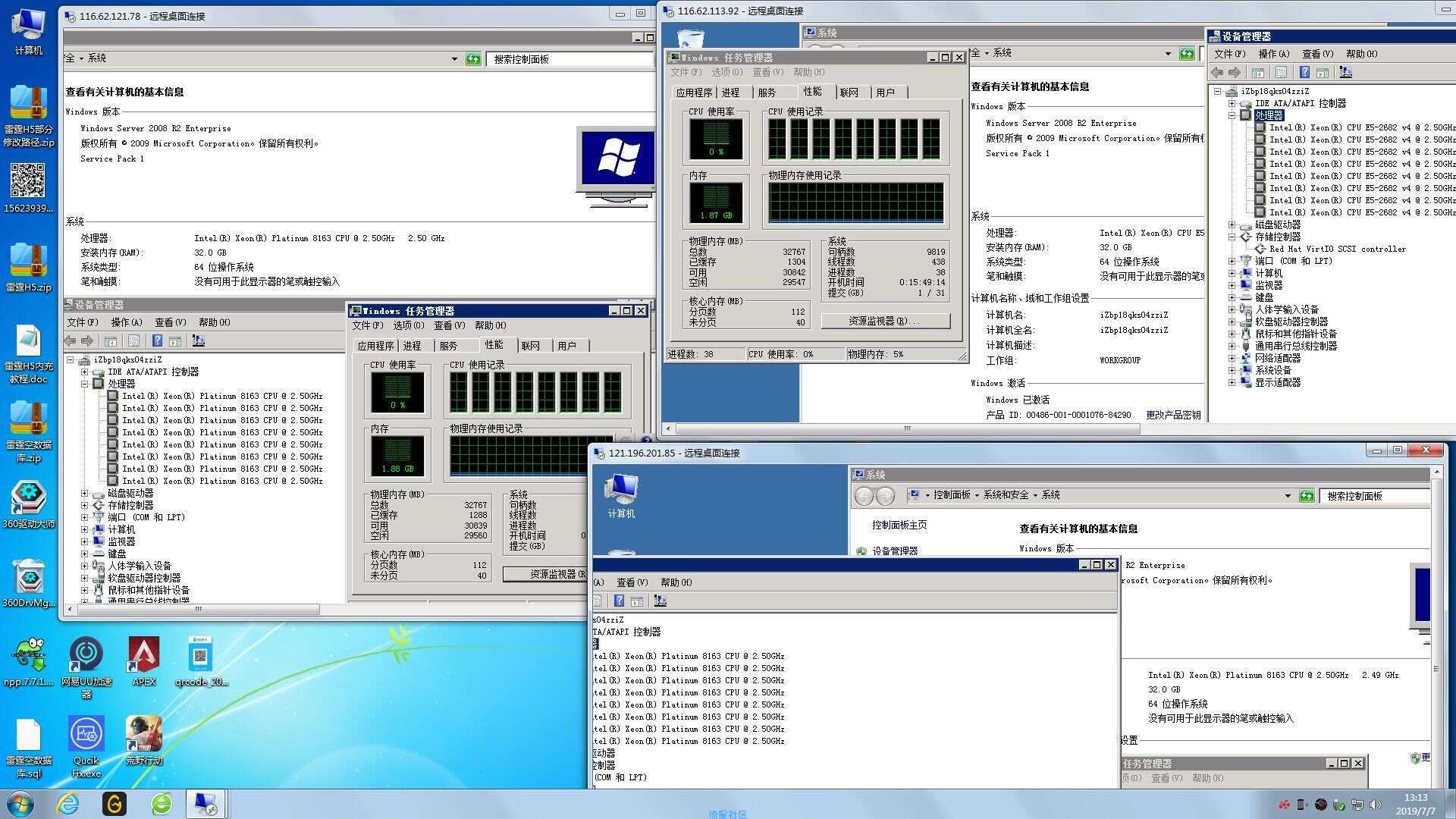The height and width of the screenshot is (819, 1456).
Task: Open Internet Explorer from the taskbar
Action: (x=68, y=804)
